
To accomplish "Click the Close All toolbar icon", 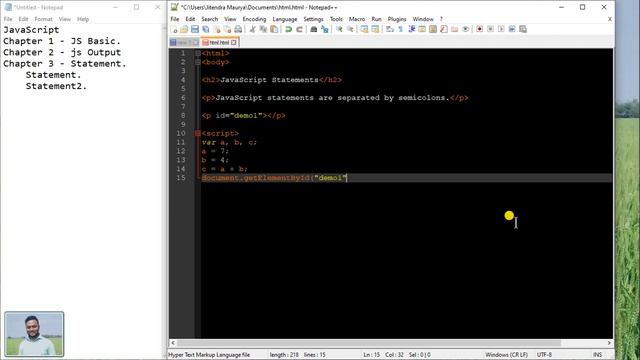I will pyautogui.click(x=227, y=29).
